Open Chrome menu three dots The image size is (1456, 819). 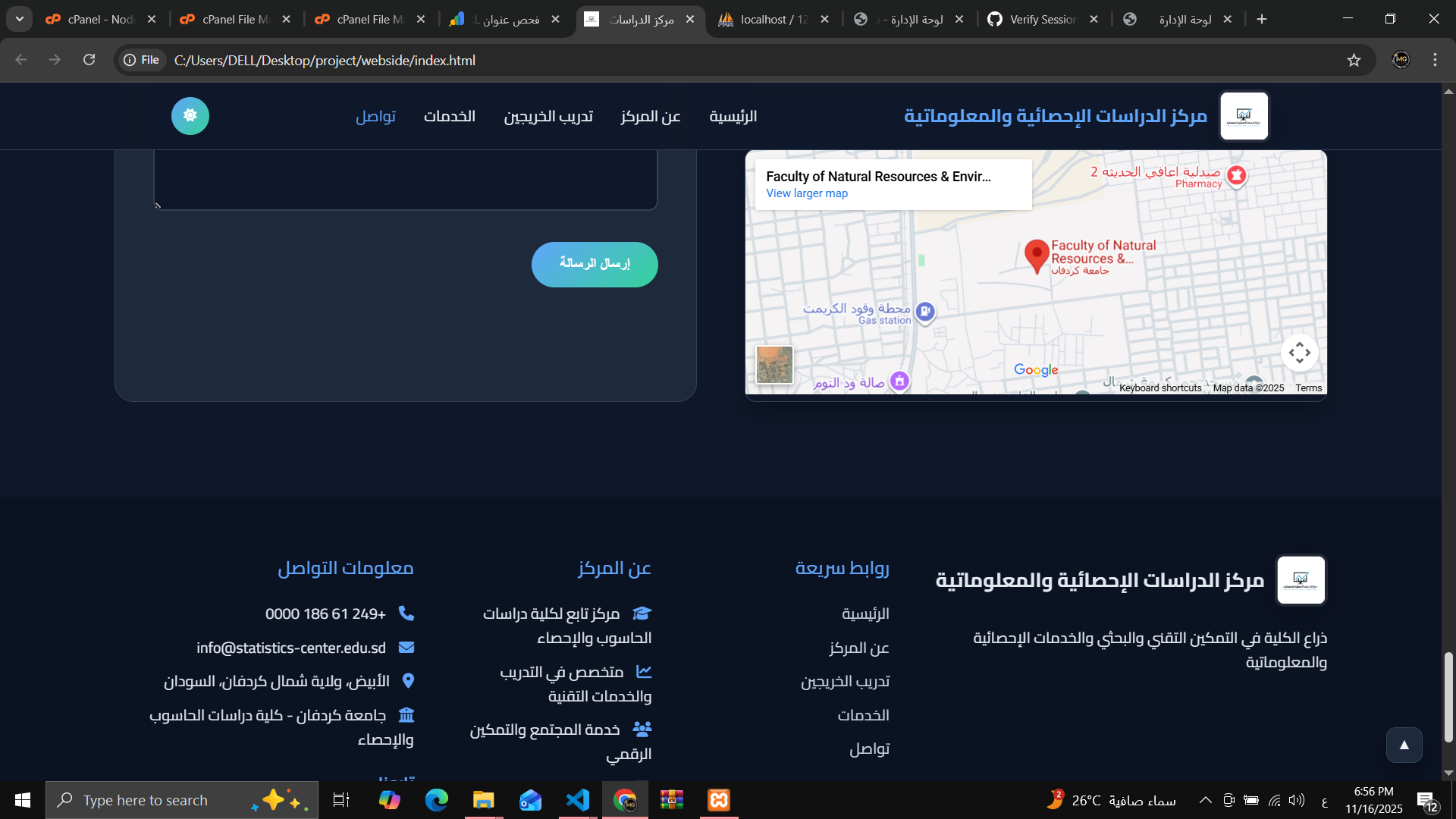click(x=1435, y=60)
